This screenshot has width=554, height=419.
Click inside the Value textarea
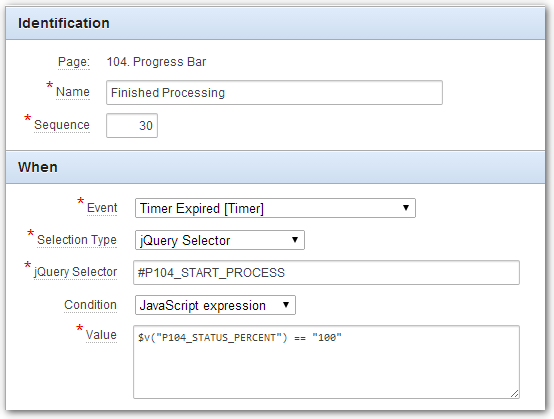tap(326, 362)
